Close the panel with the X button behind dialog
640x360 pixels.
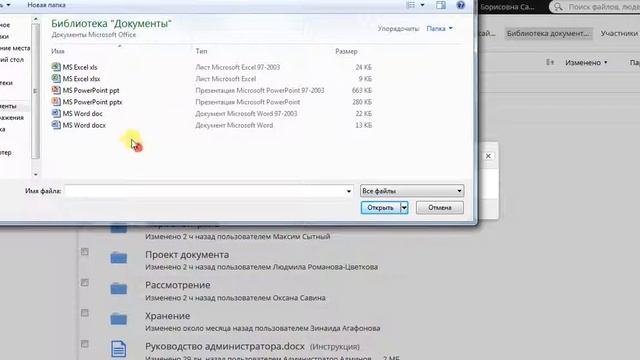coord(488,156)
